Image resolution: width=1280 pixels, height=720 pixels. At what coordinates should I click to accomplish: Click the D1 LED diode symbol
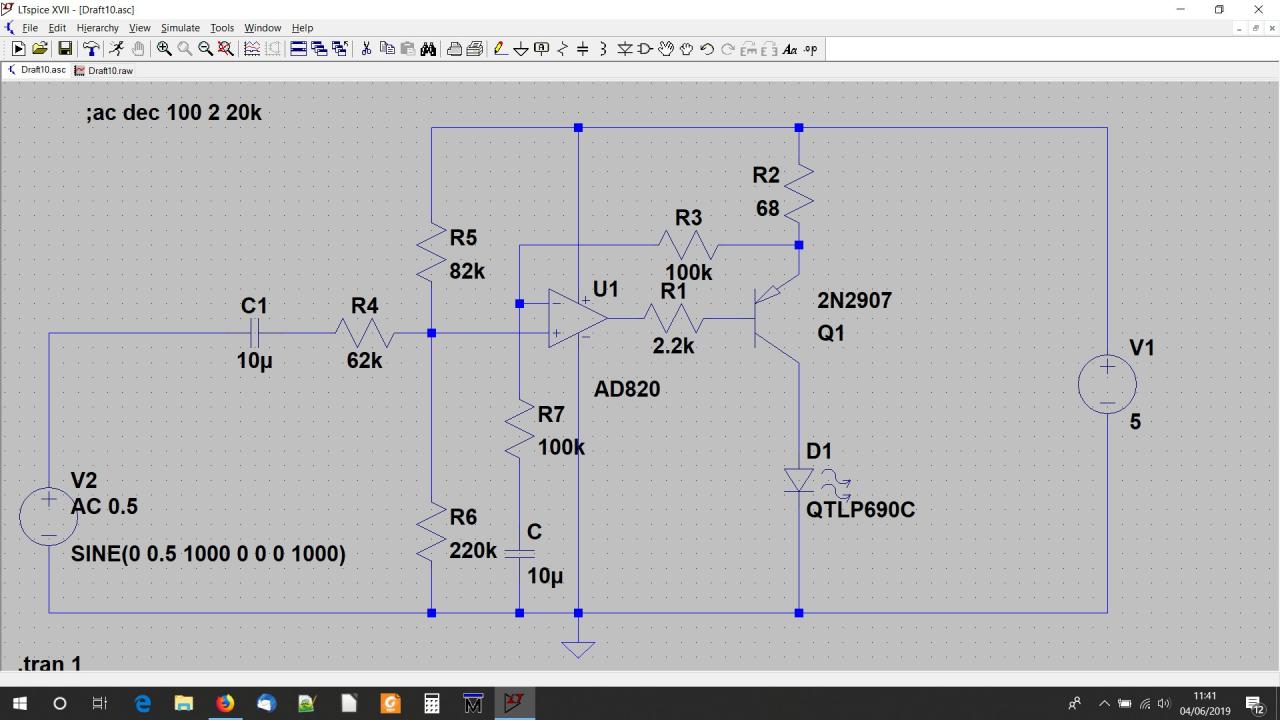(799, 481)
